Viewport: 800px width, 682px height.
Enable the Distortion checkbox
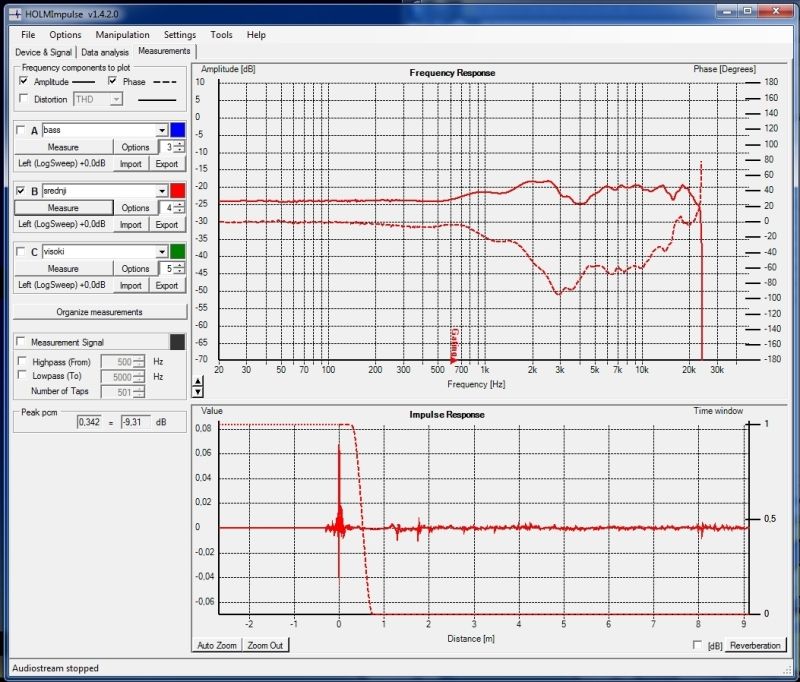point(23,98)
